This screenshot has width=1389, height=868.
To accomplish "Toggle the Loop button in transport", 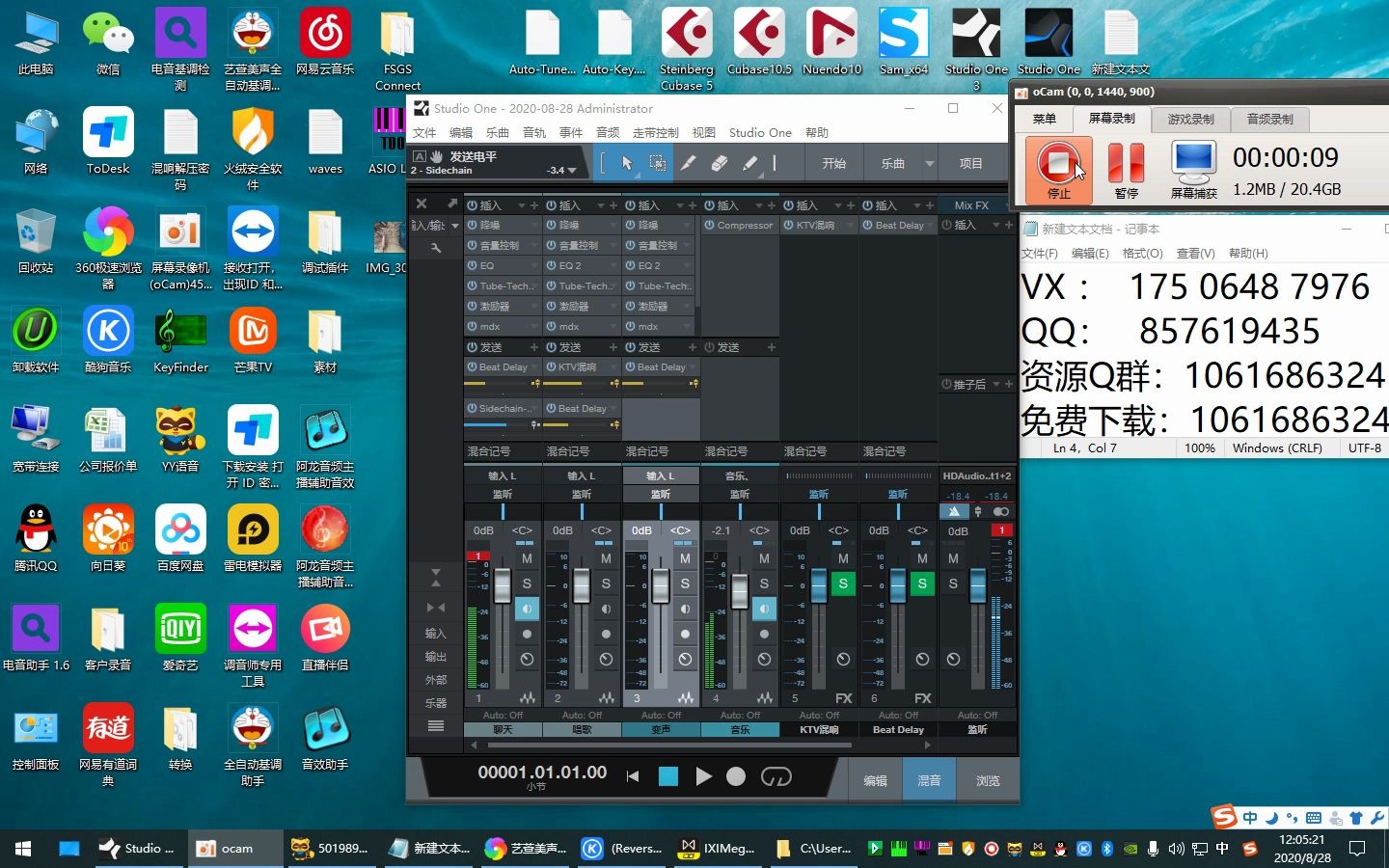I will (x=776, y=776).
